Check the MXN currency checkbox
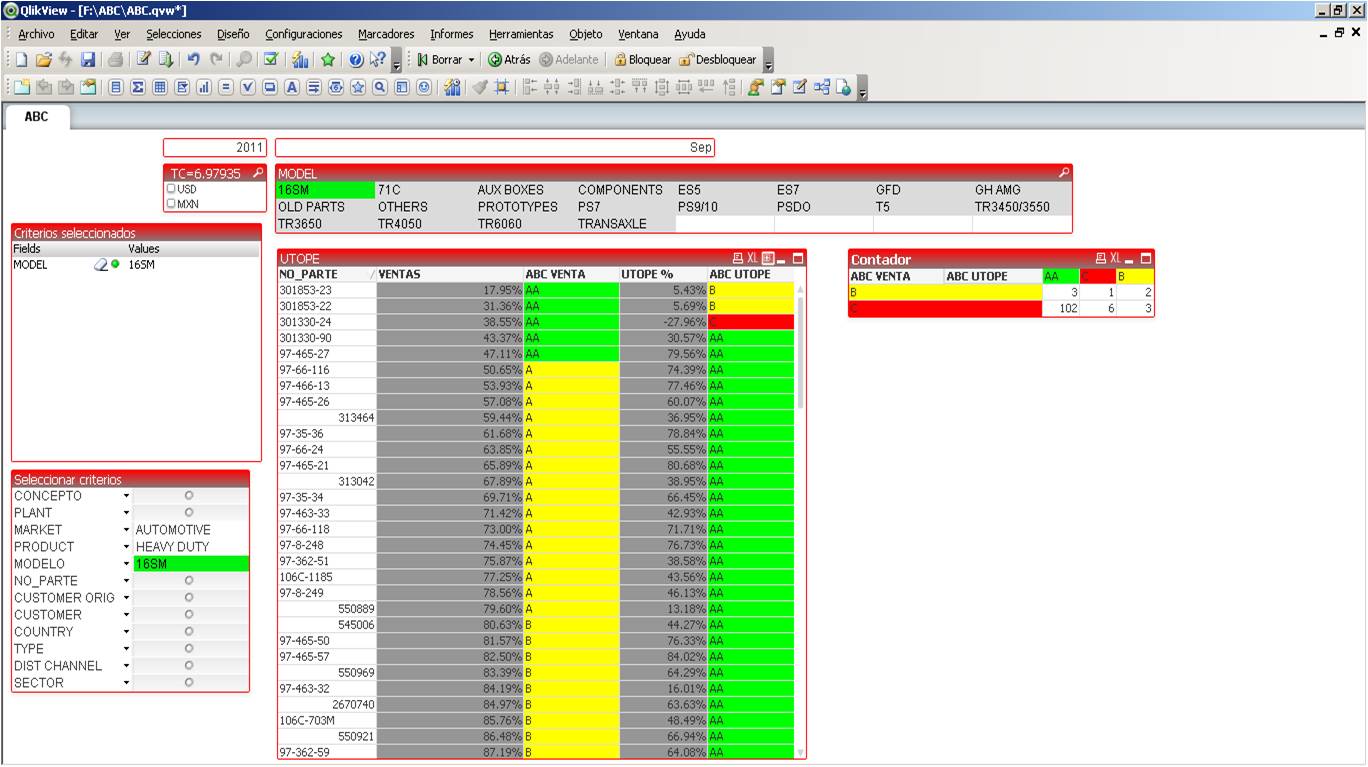Viewport: 1368px width, 767px height. [172, 204]
